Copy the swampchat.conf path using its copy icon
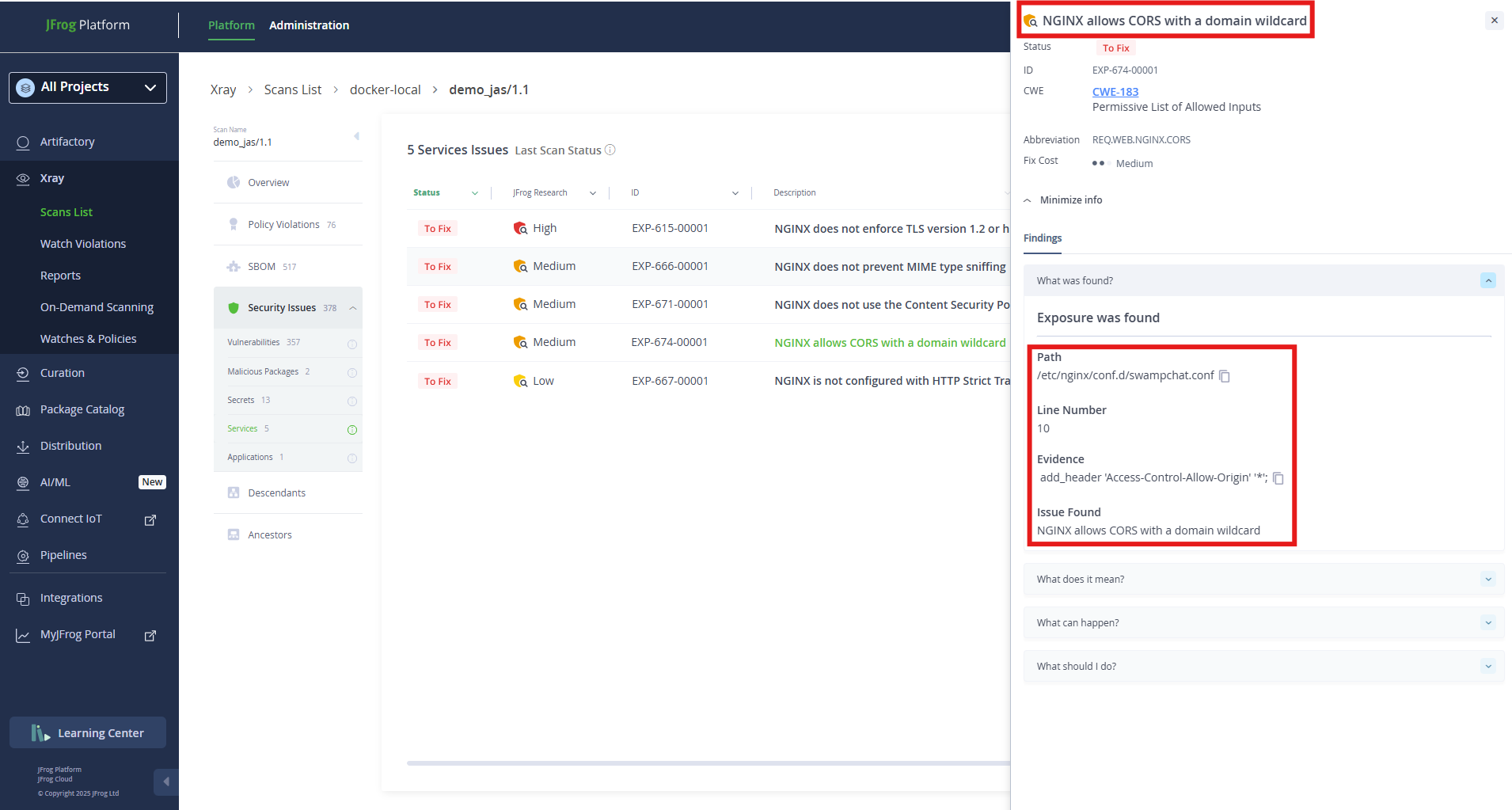Image resolution: width=1512 pixels, height=810 pixels. coord(1224,376)
